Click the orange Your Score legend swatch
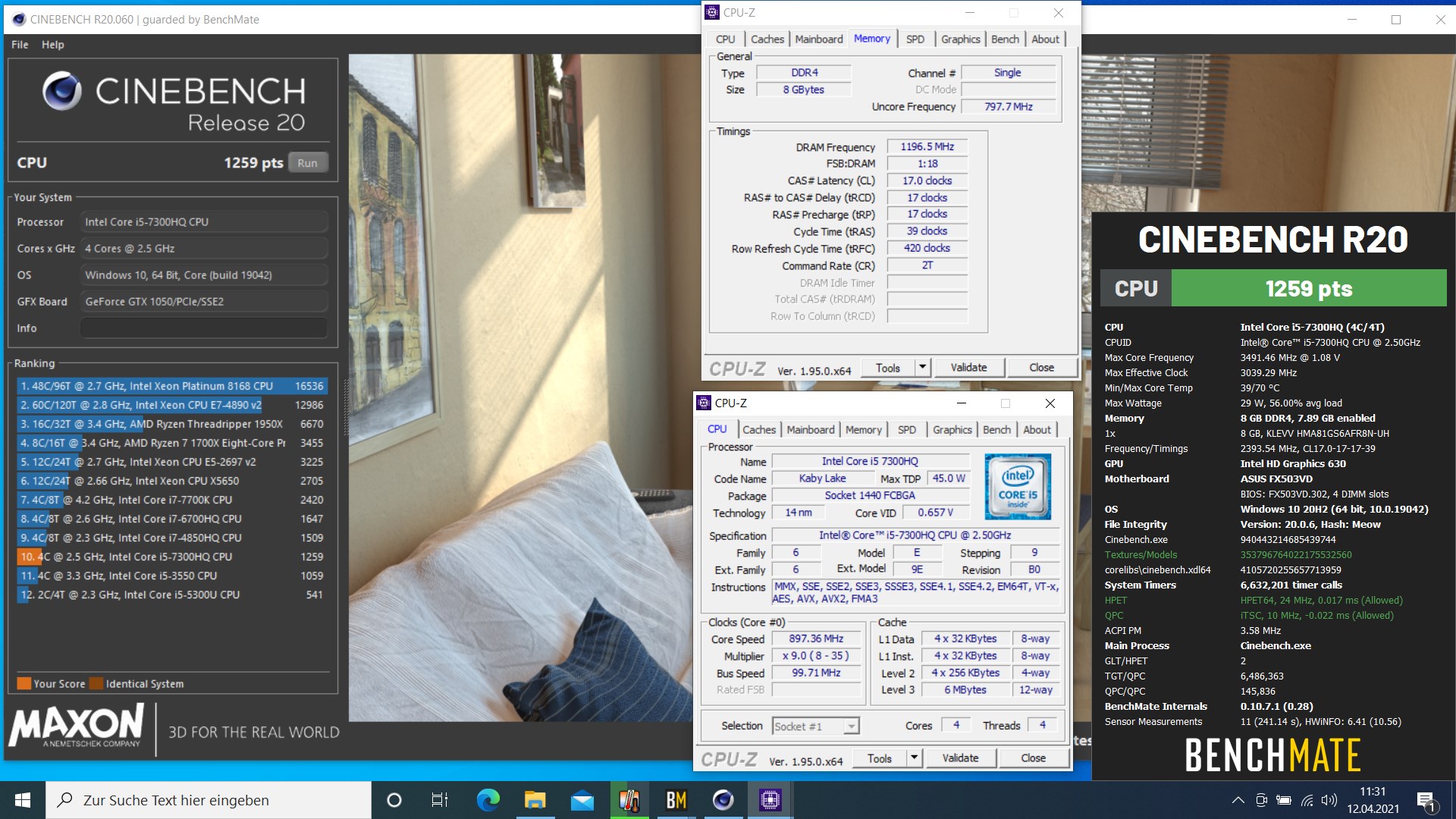Image resolution: width=1456 pixels, height=819 pixels. pos(24,683)
